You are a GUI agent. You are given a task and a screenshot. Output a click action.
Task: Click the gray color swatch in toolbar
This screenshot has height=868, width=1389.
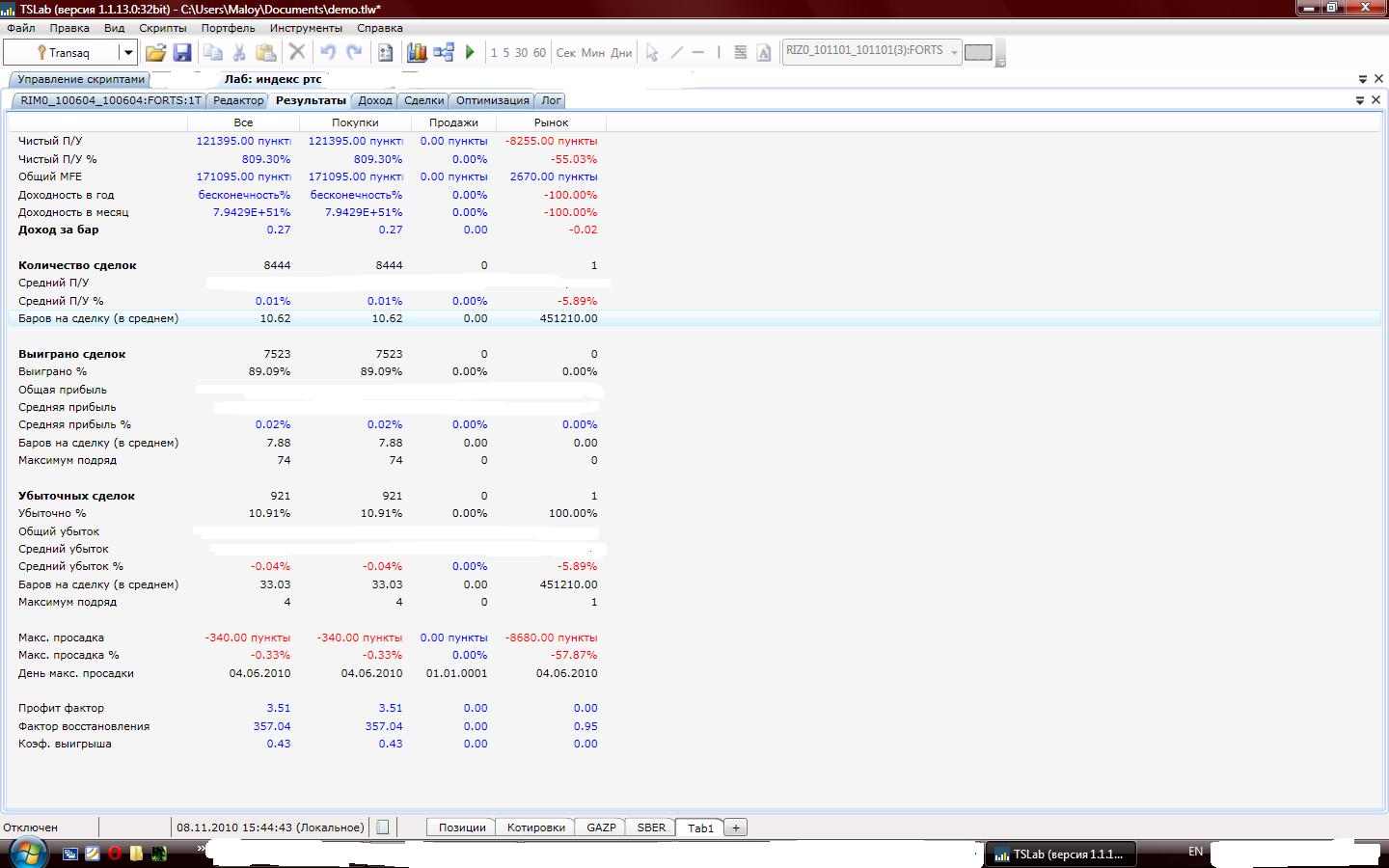pos(978,53)
